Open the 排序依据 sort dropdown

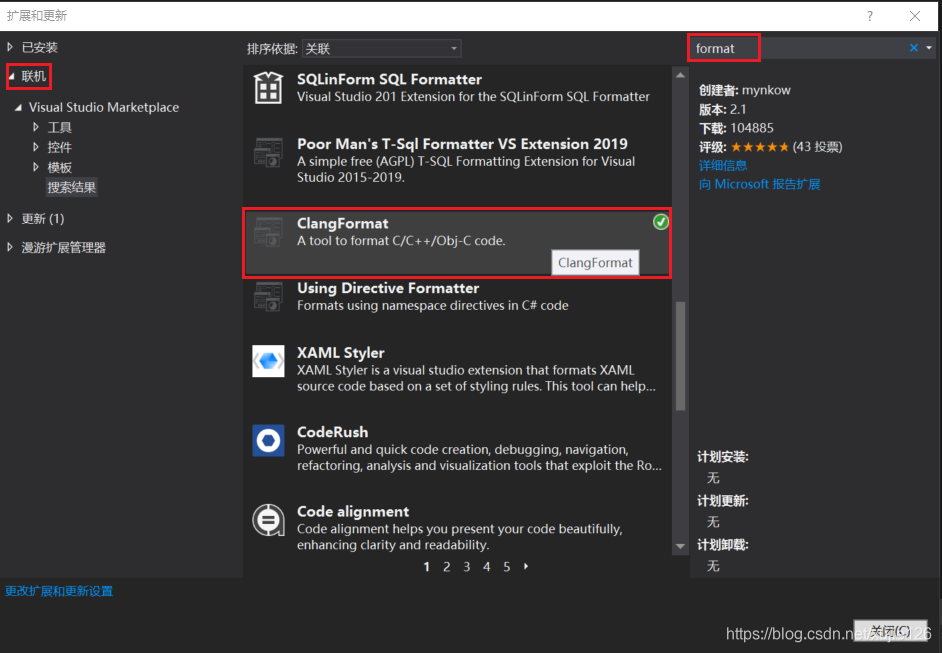[x=381, y=49]
